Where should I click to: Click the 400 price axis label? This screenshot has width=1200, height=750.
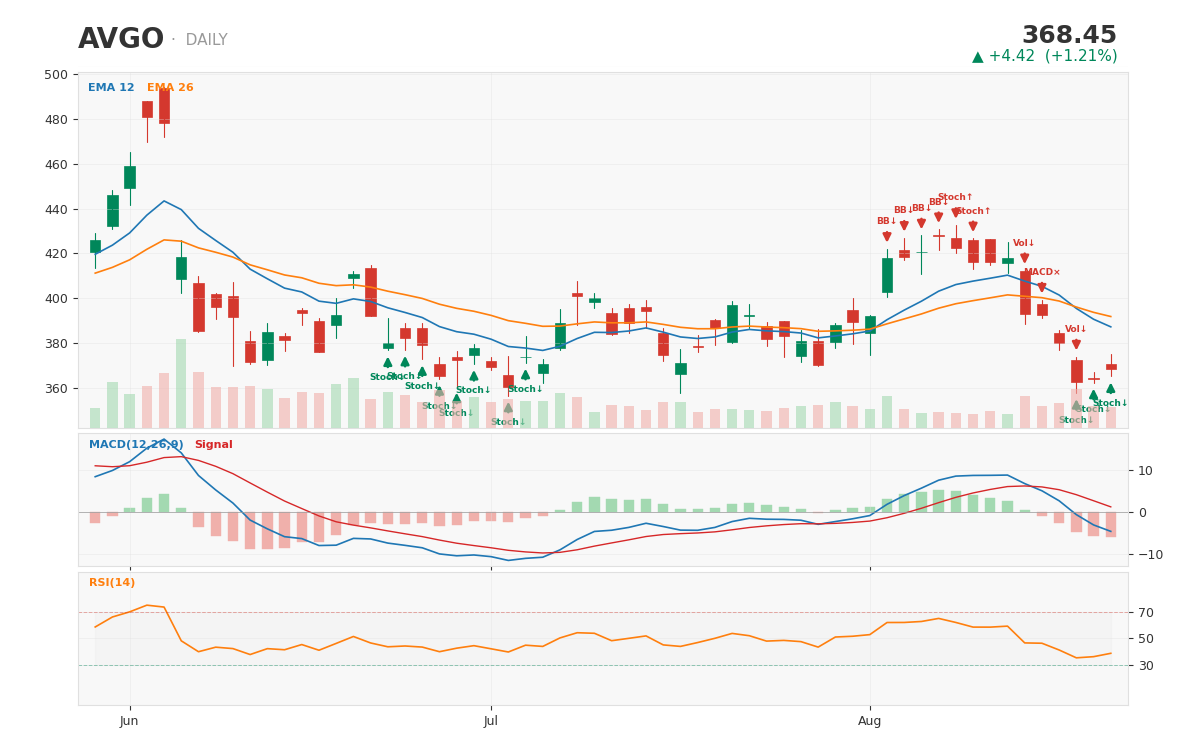[57, 299]
